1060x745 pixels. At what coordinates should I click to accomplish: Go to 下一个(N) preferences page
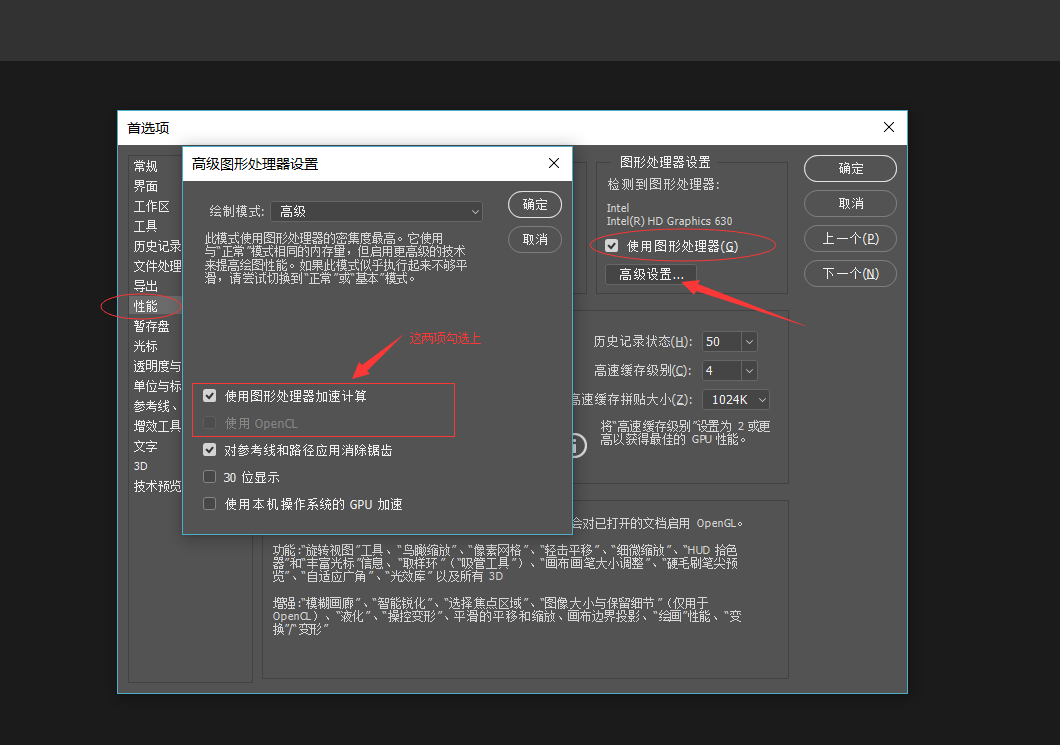tap(850, 273)
